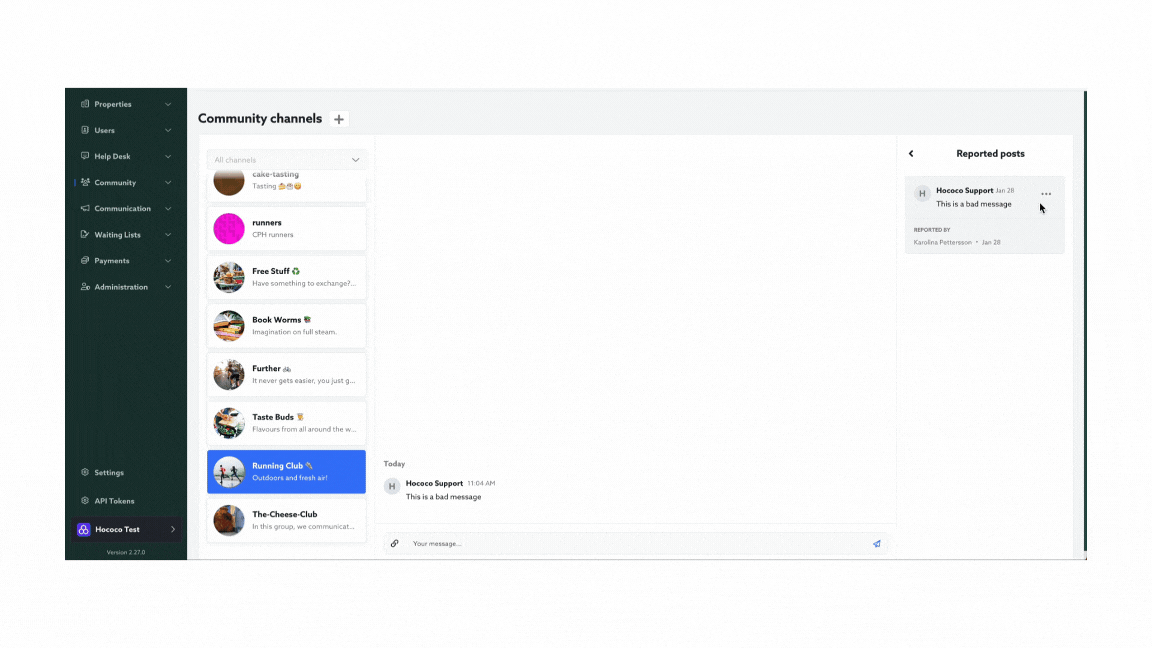The image size is (1152, 648).
Task: Open the Communication sidebar menu item
Action: [122, 209]
